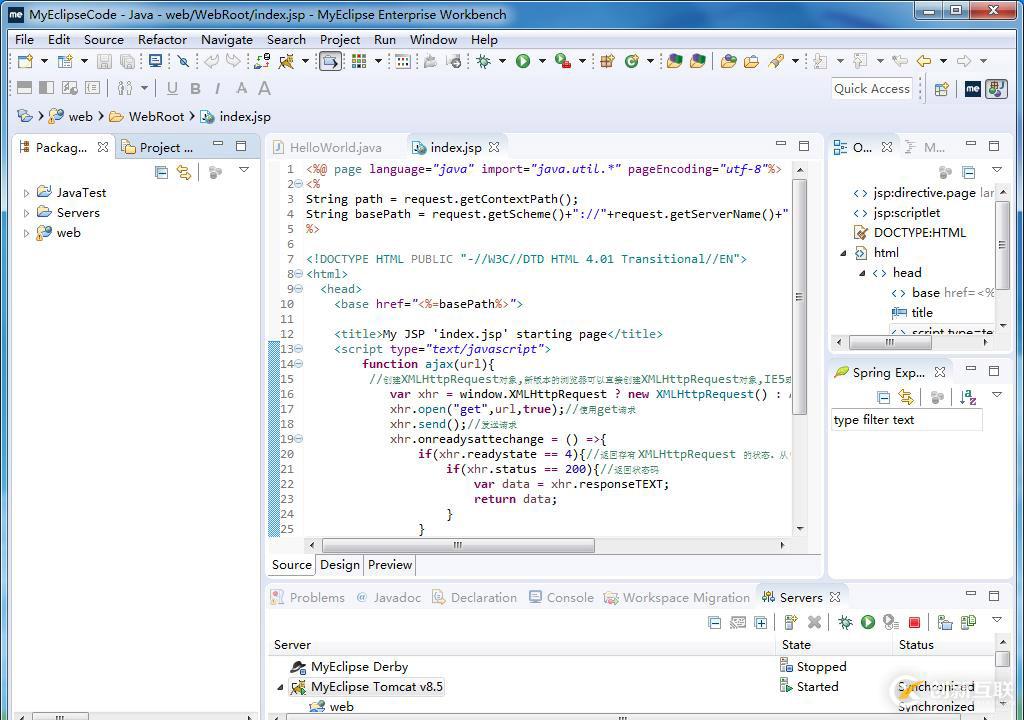Click the Forward navigation arrow
Viewport: 1024px width, 720px height.
964,61
